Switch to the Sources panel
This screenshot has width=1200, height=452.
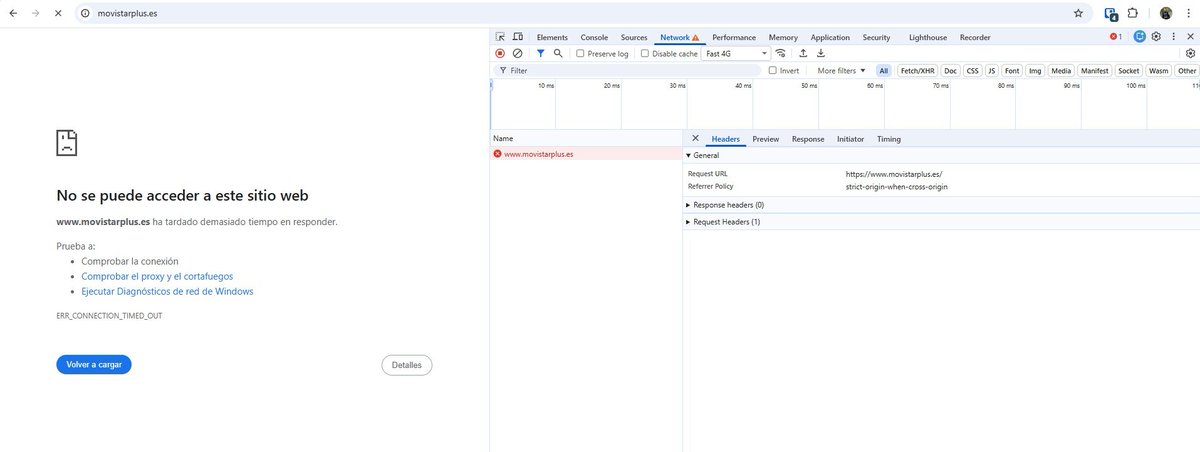(x=634, y=37)
